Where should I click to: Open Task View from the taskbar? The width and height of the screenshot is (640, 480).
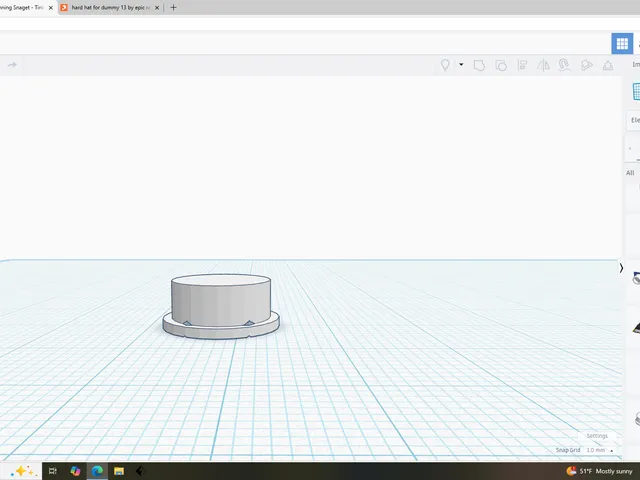(x=53, y=471)
